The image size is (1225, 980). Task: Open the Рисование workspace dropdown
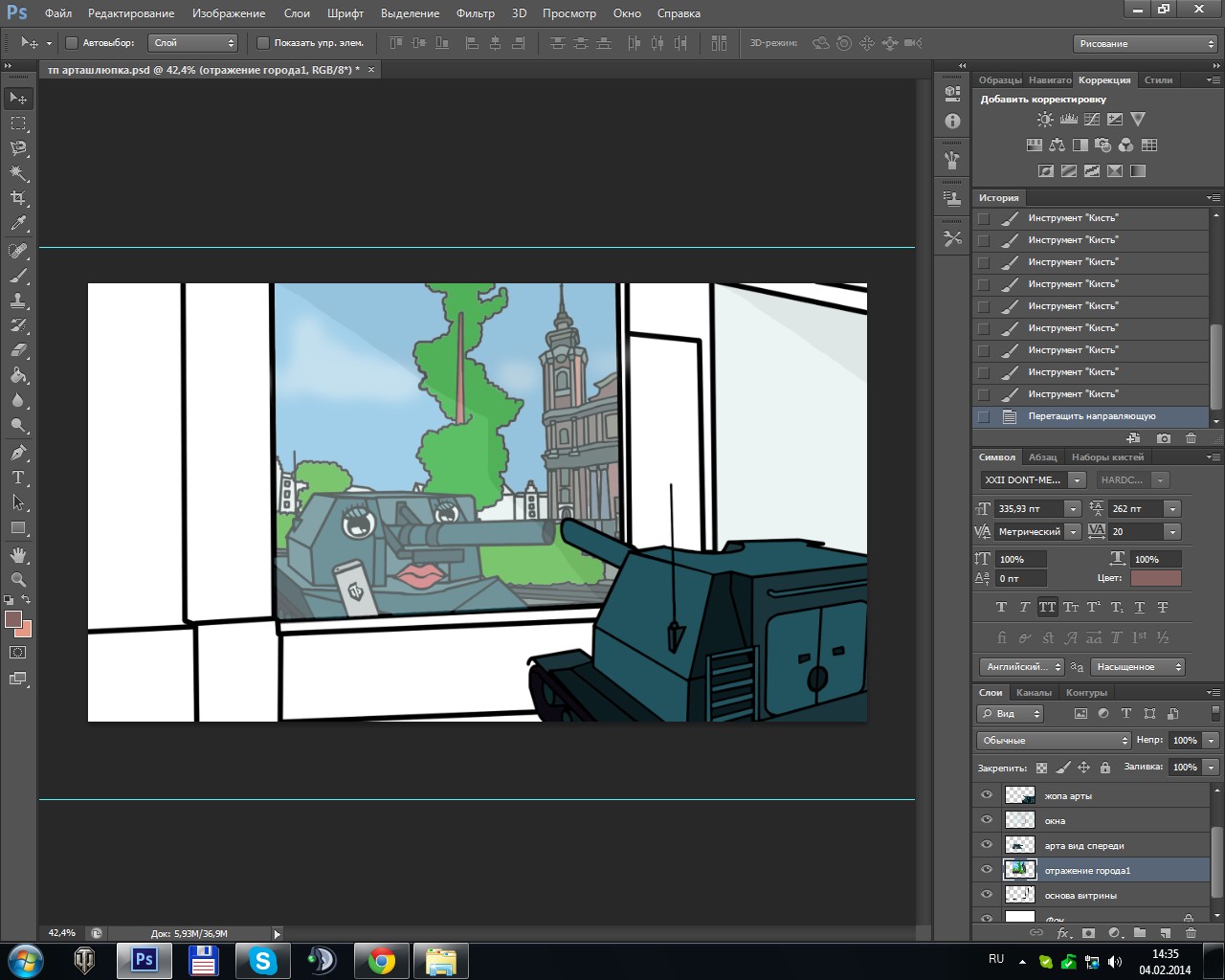1145,44
